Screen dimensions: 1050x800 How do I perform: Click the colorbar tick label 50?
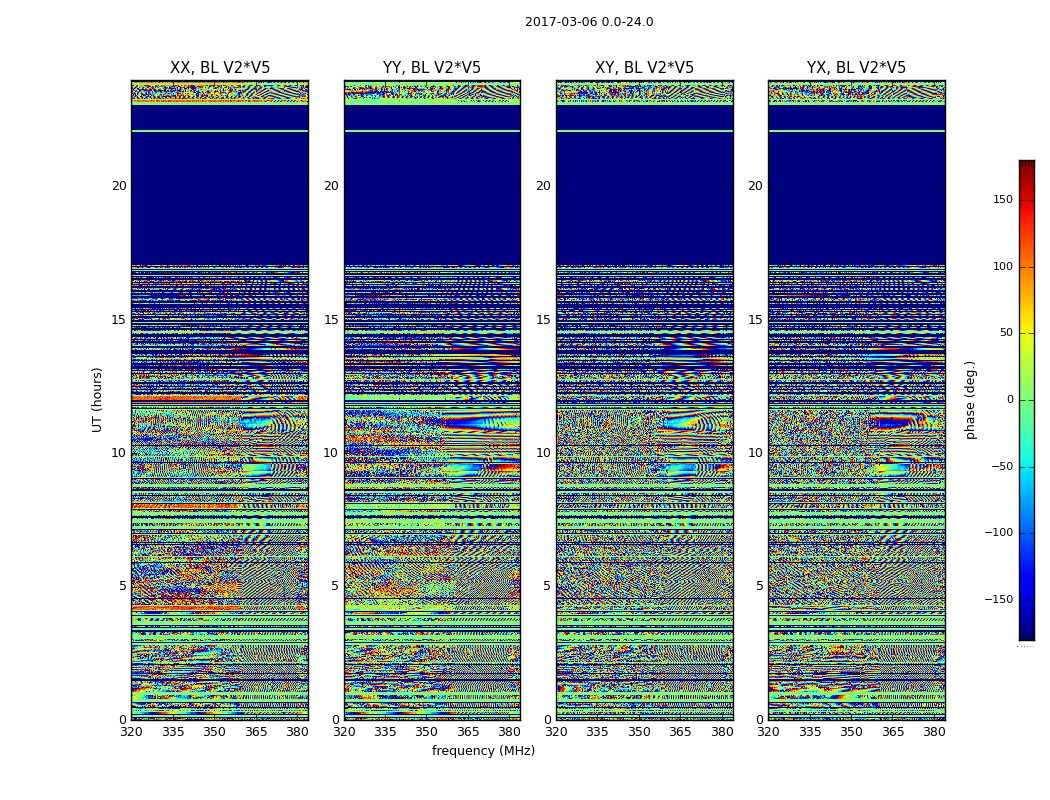[x=1006, y=333]
